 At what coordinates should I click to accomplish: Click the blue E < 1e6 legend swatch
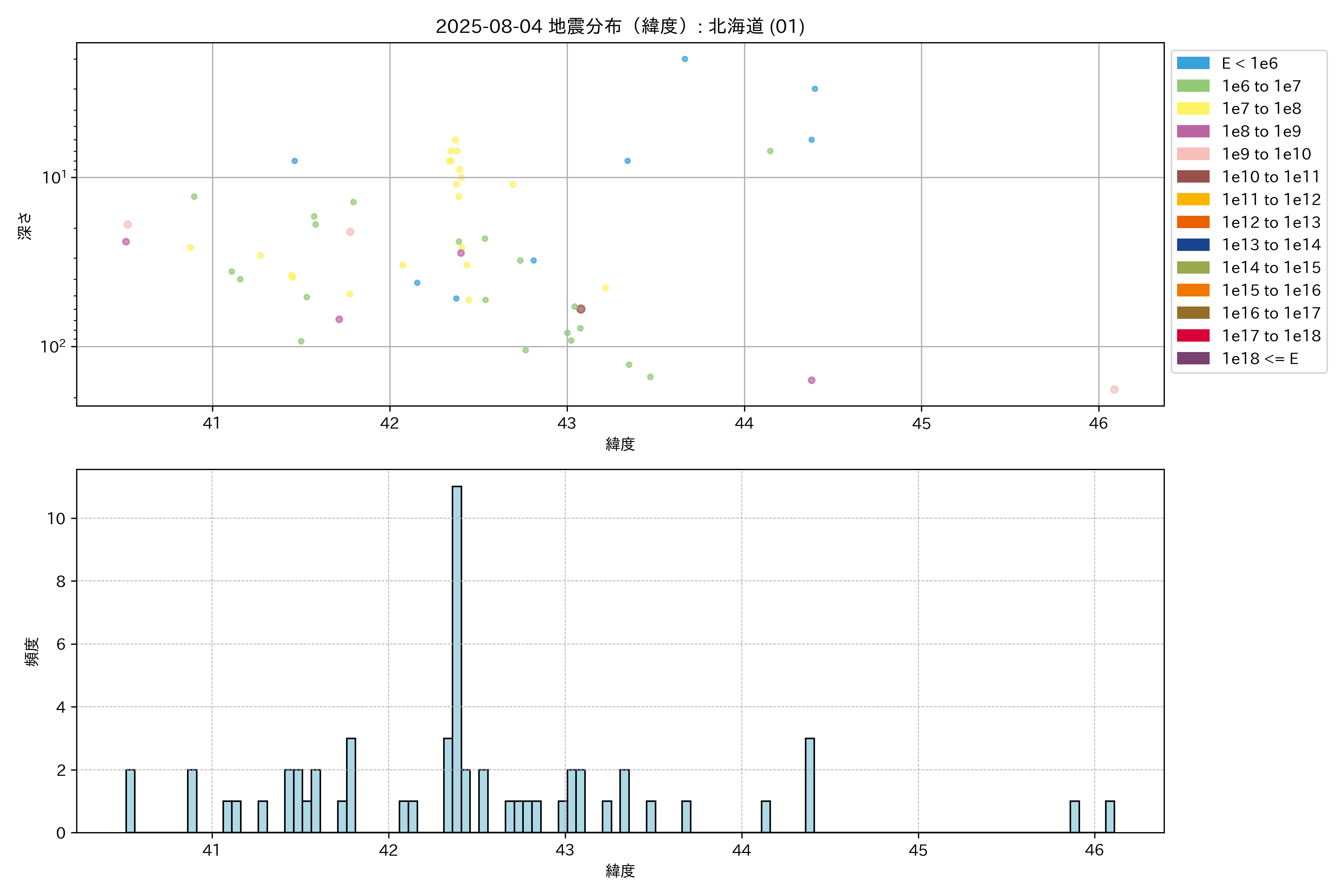1193,63
